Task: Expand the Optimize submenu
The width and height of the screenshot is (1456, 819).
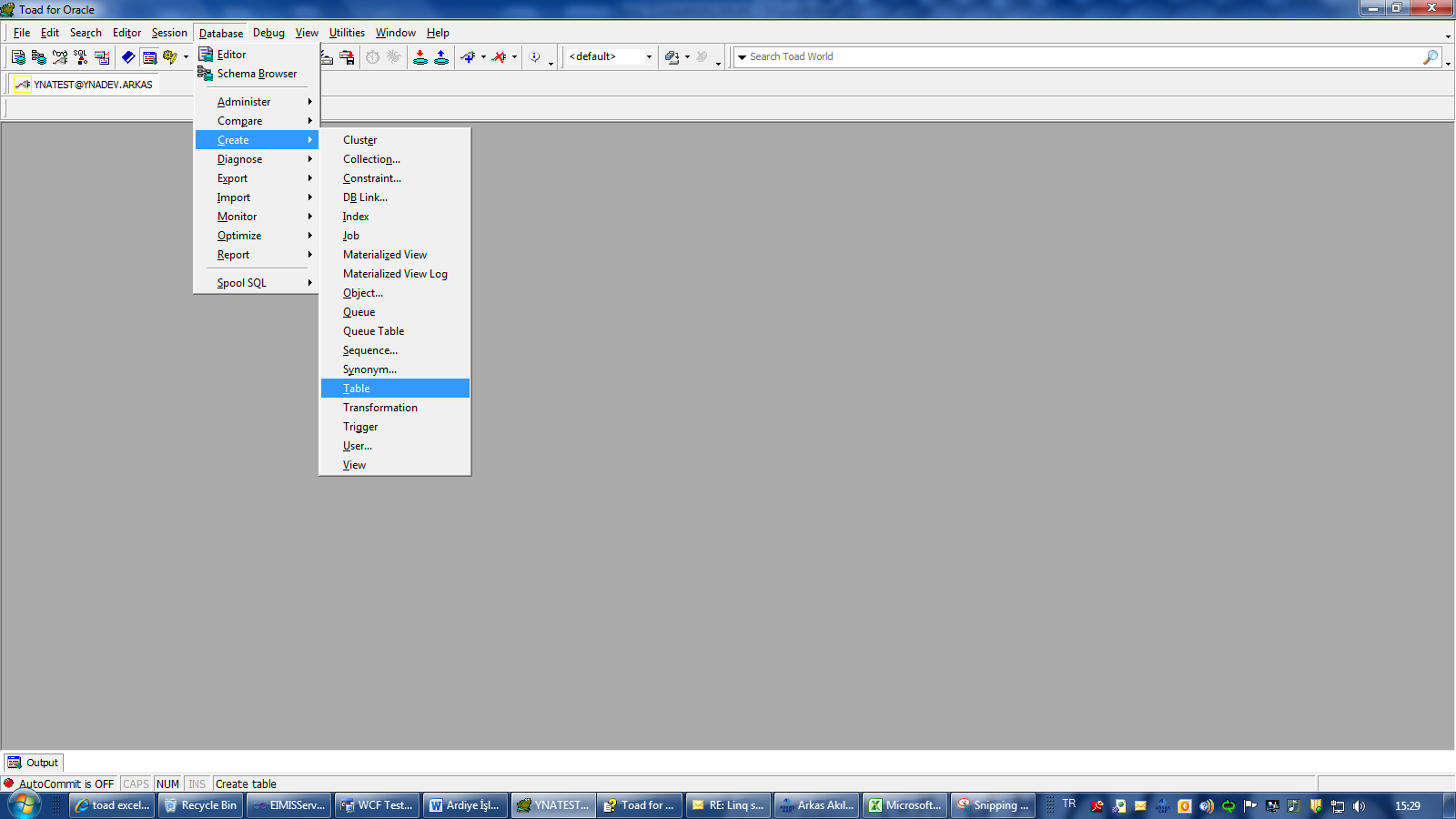Action: click(257, 236)
